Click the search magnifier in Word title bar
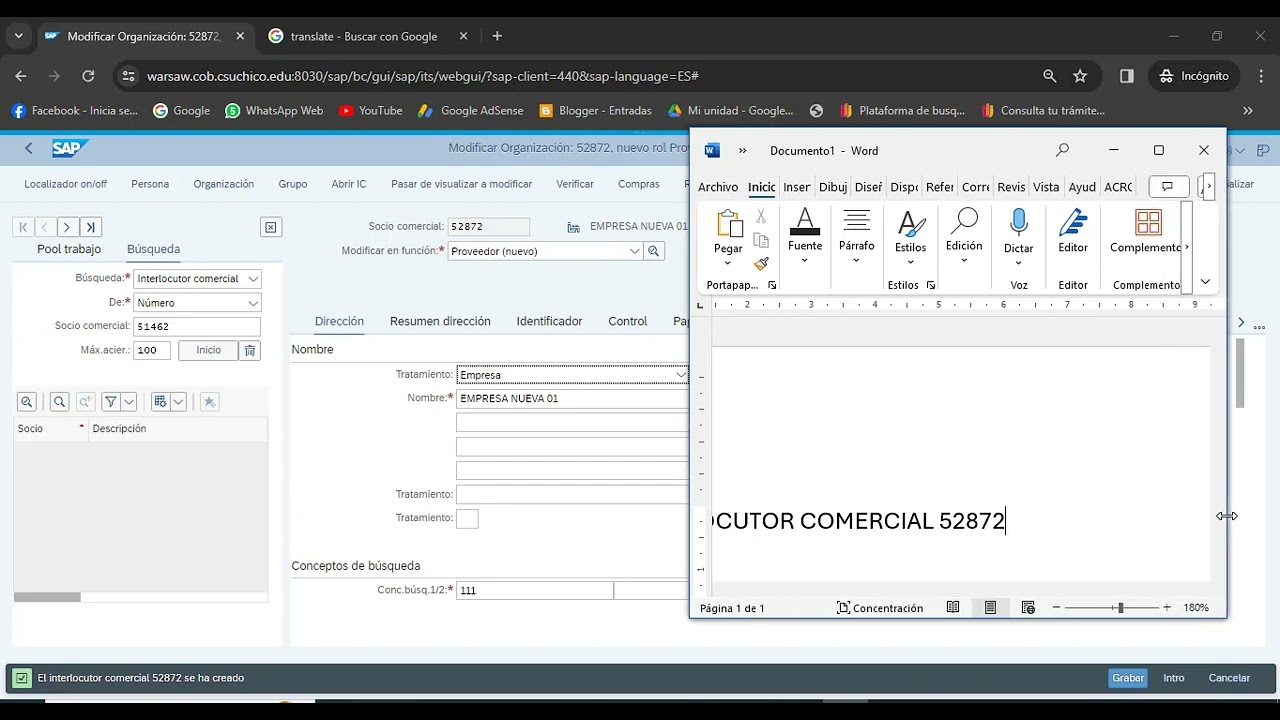This screenshot has width=1280, height=720. coord(1062,150)
